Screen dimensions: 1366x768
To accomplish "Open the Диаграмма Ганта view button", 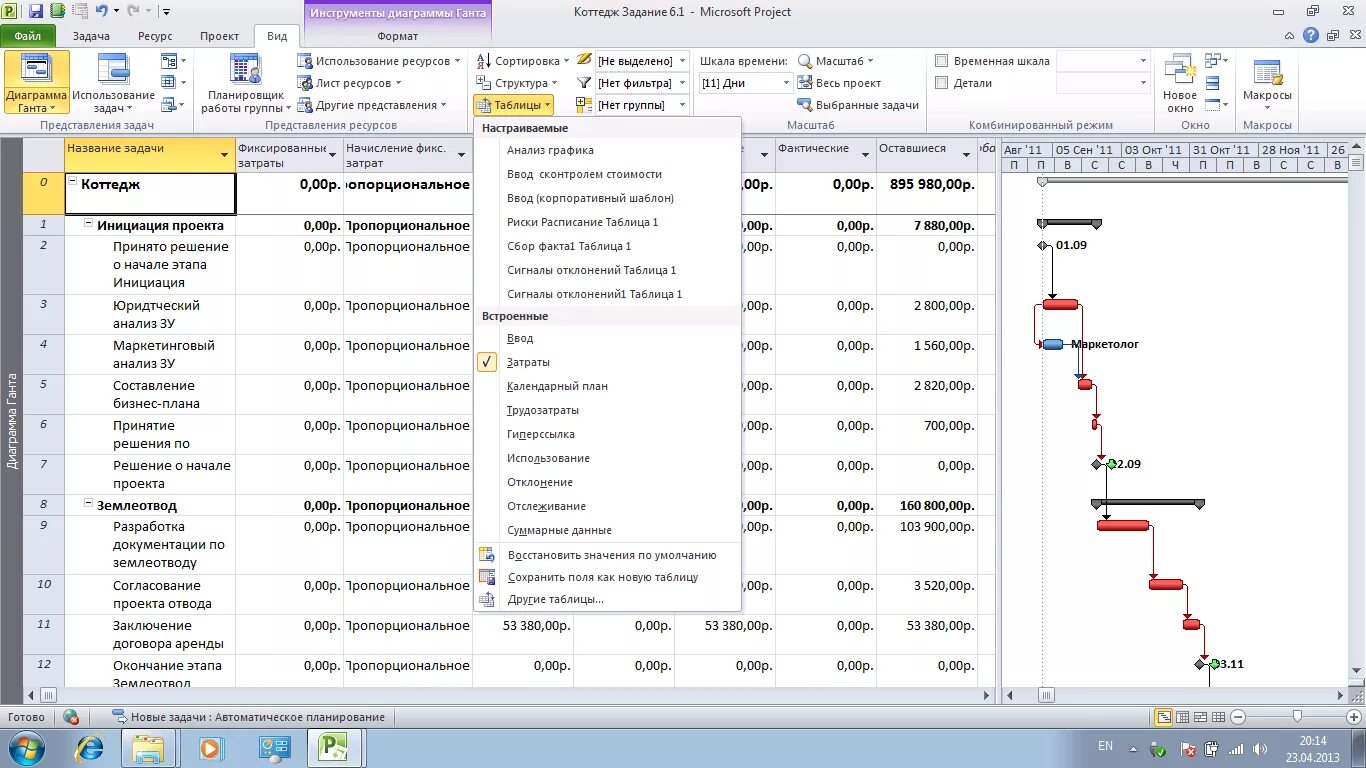I will pyautogui.click(x=36, y=82).
